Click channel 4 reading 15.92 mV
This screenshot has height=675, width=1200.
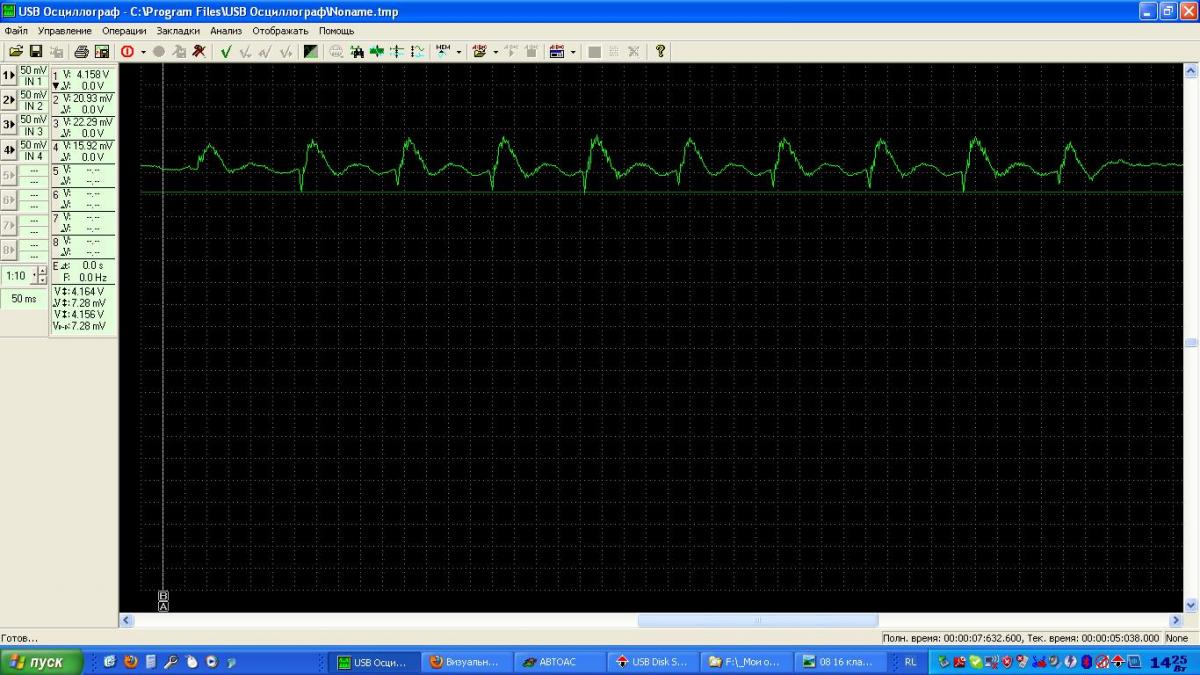pyautogui.click(x=93, y=146)
